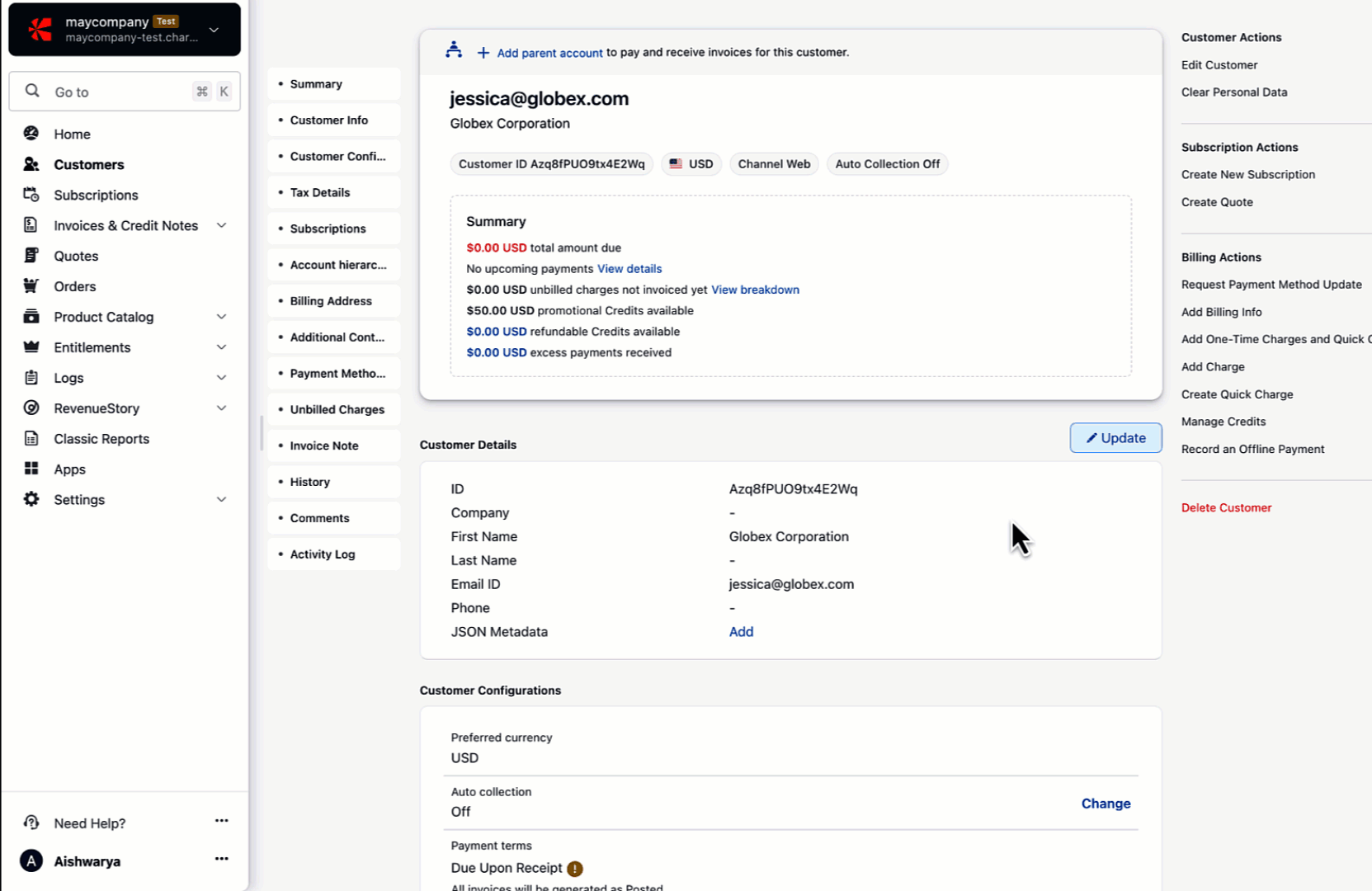Viewport: 1372px width, 891px height.
Task: Open Subscriptions in the main sidebar
Action: 96,196
